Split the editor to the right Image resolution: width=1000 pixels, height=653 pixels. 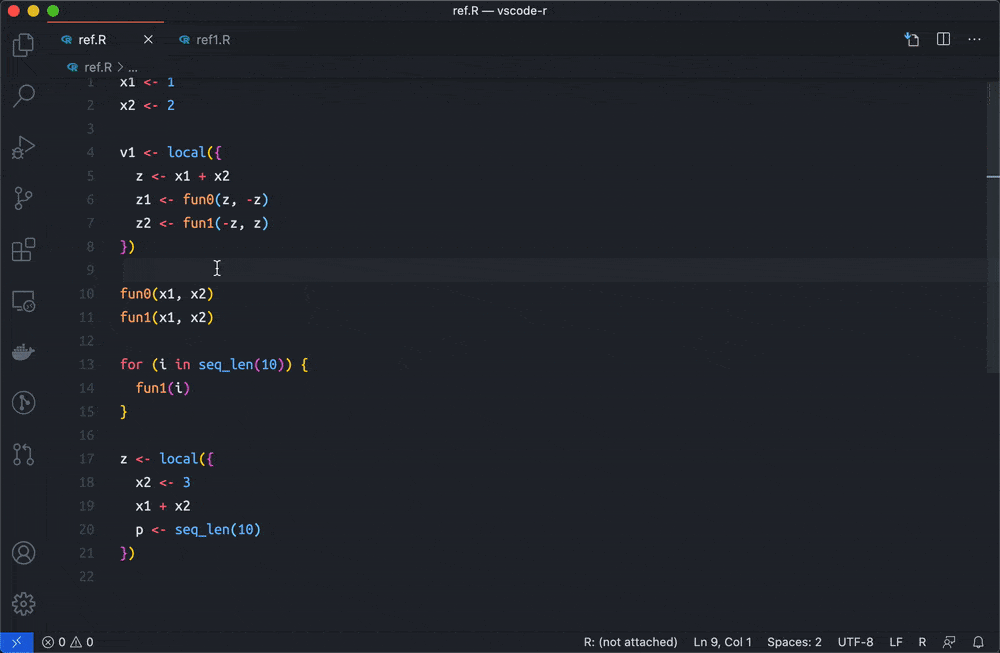(x=943, y=40)
